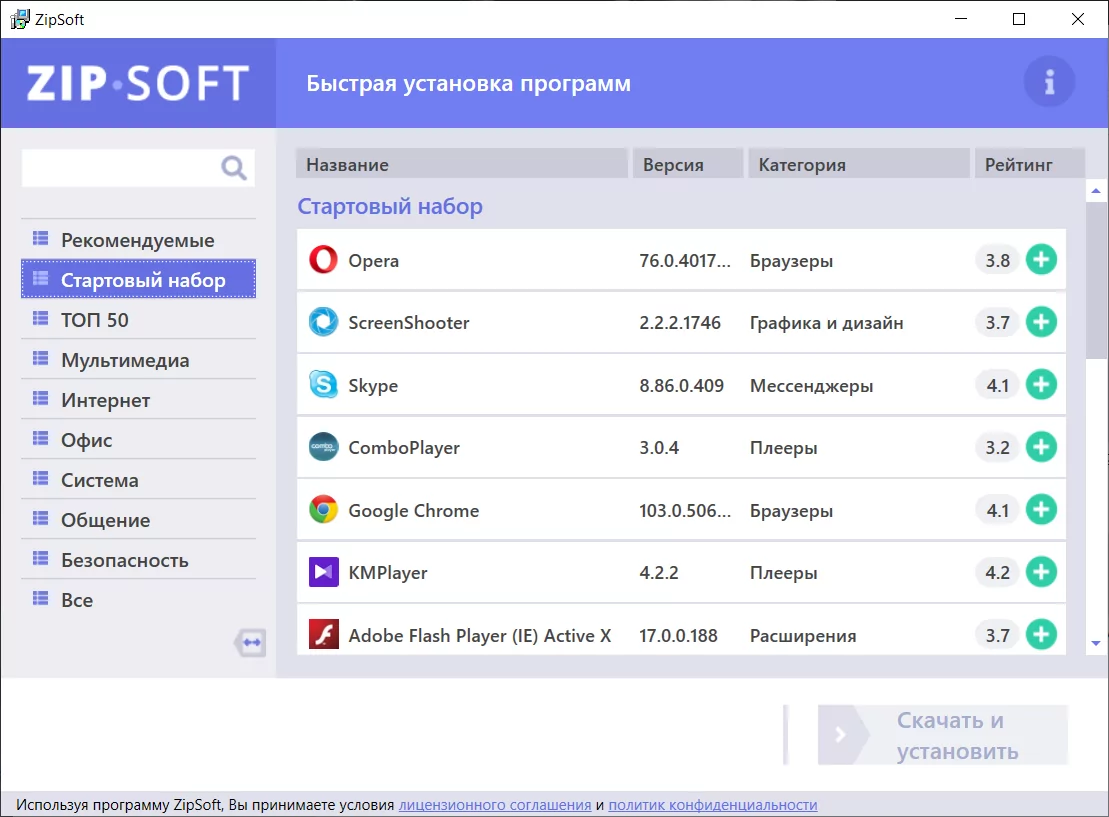Image resolution: width=1109 pixels, height=817 pixels.
Task: Open the Все category
Action: click(139, 600)
